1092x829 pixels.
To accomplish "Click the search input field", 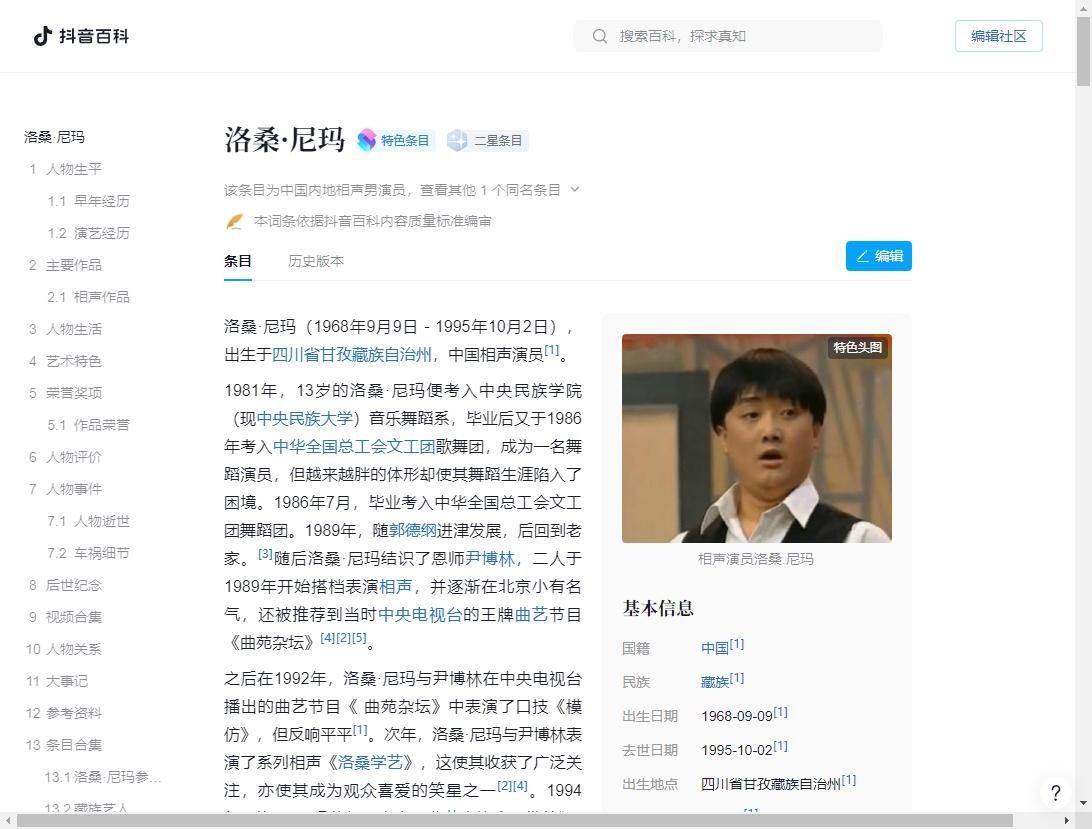I will 740,36.
